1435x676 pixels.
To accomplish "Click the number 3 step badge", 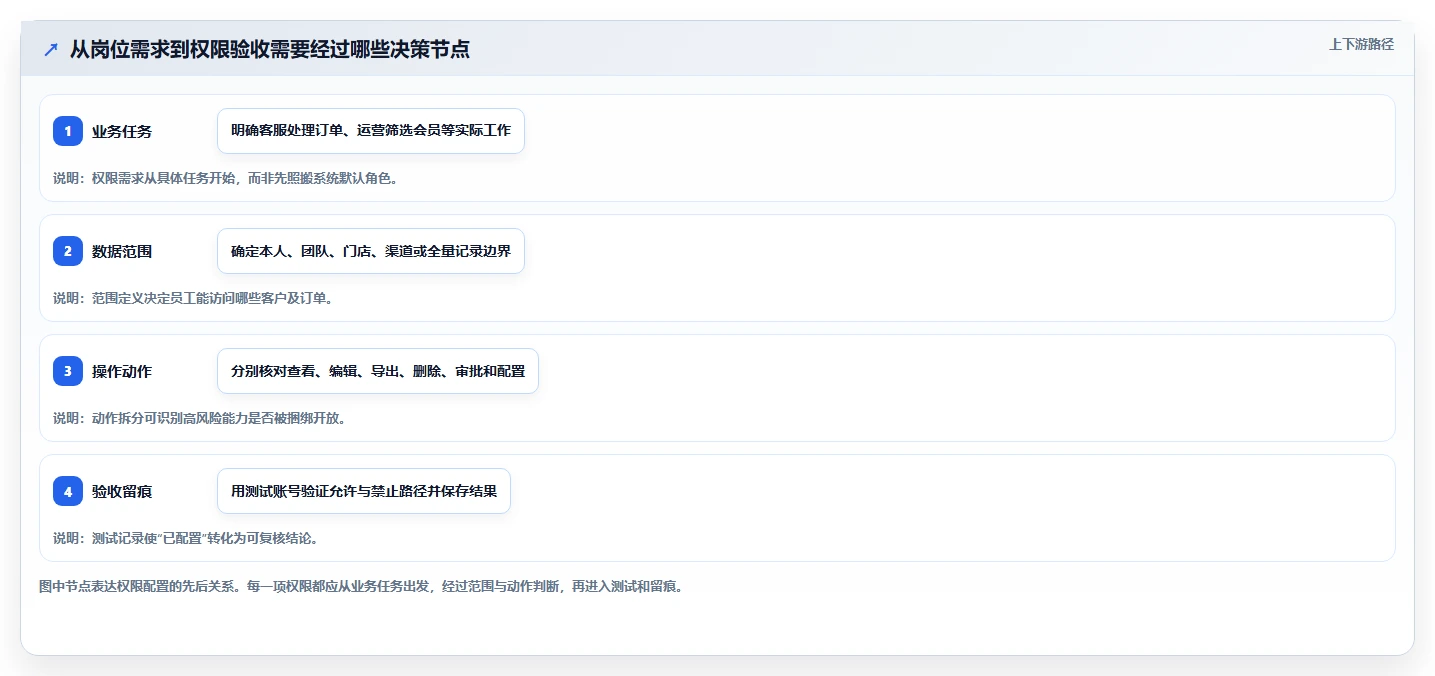I will (68, 371).
